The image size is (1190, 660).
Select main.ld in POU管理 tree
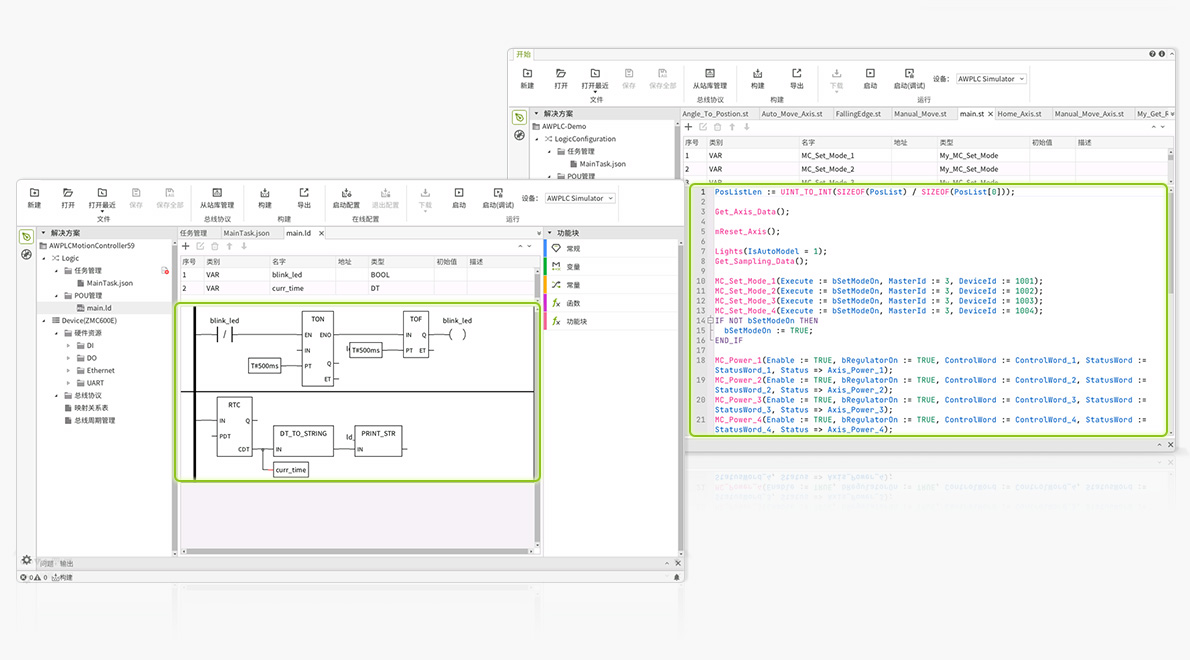(x=98, y=308)
